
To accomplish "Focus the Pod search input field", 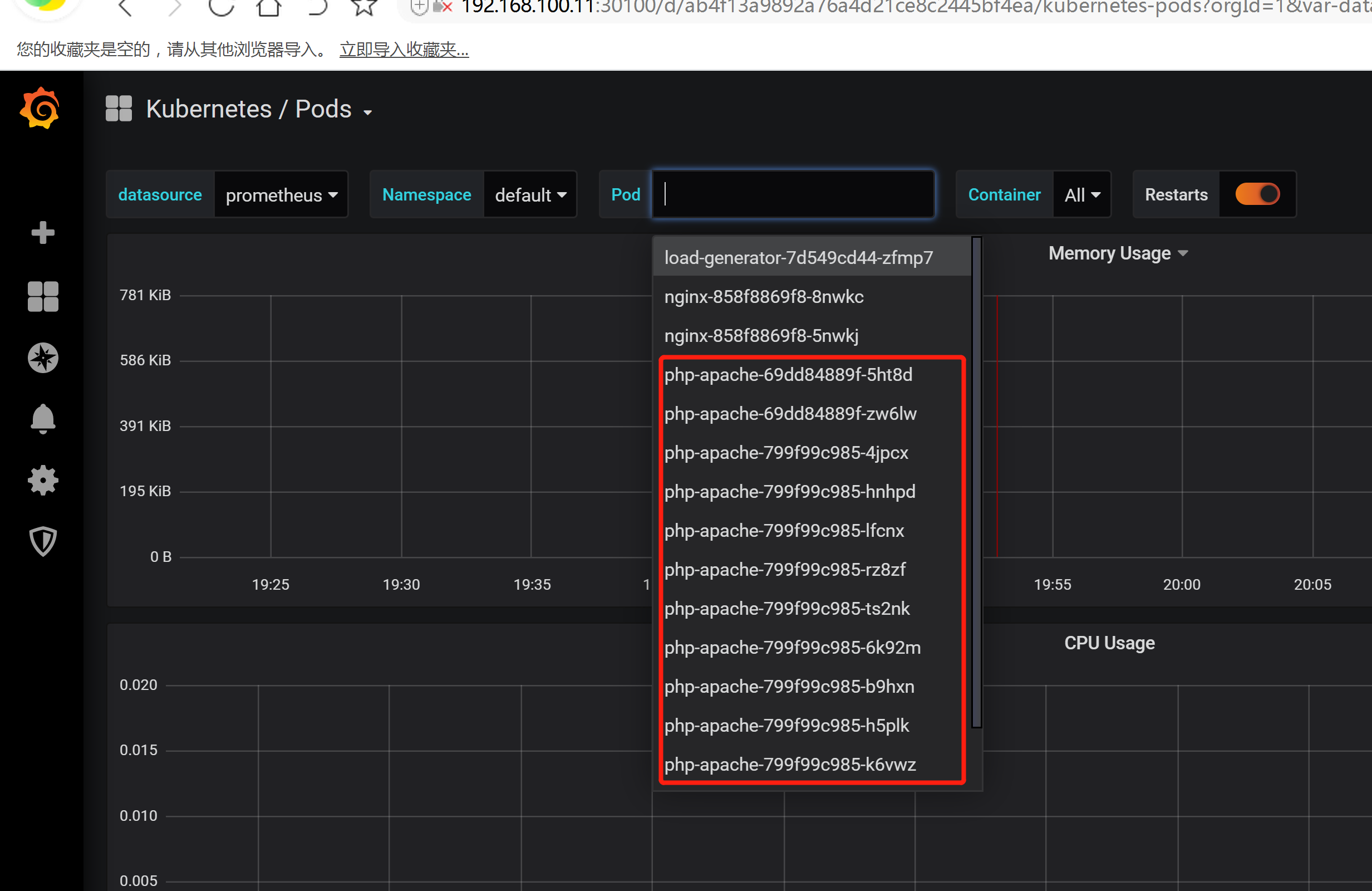I will coord(793,194).
